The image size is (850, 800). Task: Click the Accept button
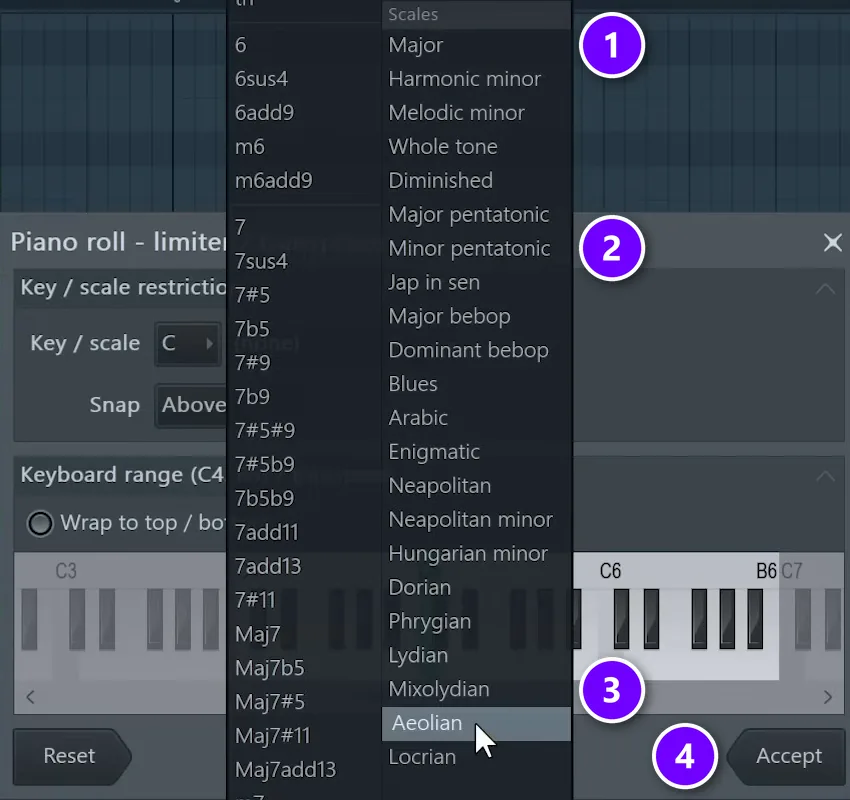tap(786, 756)
